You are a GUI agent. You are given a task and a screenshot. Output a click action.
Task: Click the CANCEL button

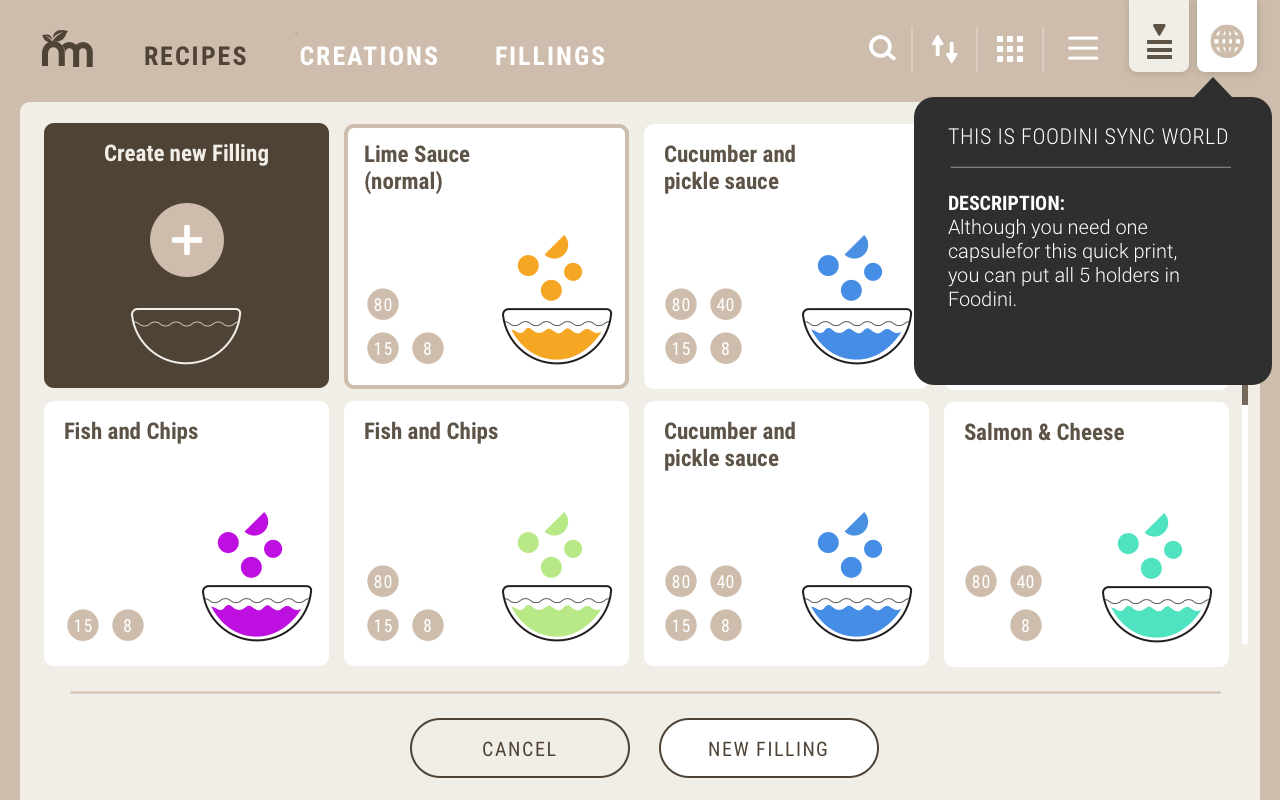(520, 748)
